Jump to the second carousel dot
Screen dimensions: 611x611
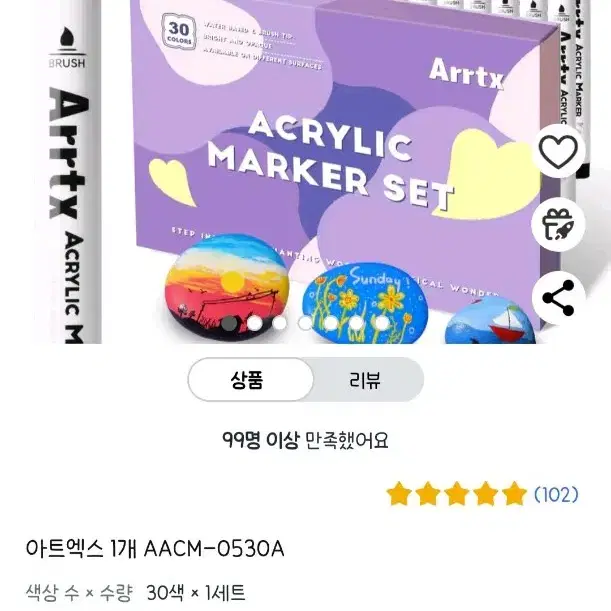coord(254,323)
